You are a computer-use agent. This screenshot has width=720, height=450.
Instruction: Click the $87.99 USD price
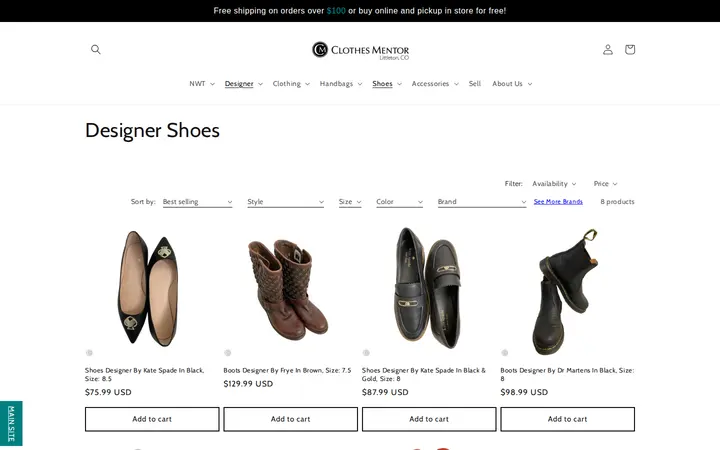click(x=385, y=392)
